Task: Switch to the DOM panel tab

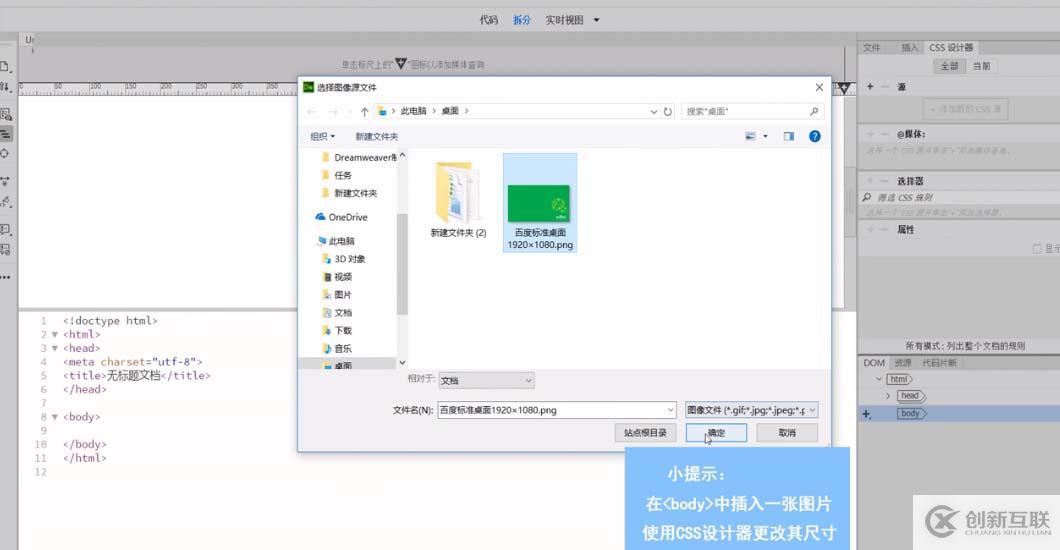Action: point(873,363)
